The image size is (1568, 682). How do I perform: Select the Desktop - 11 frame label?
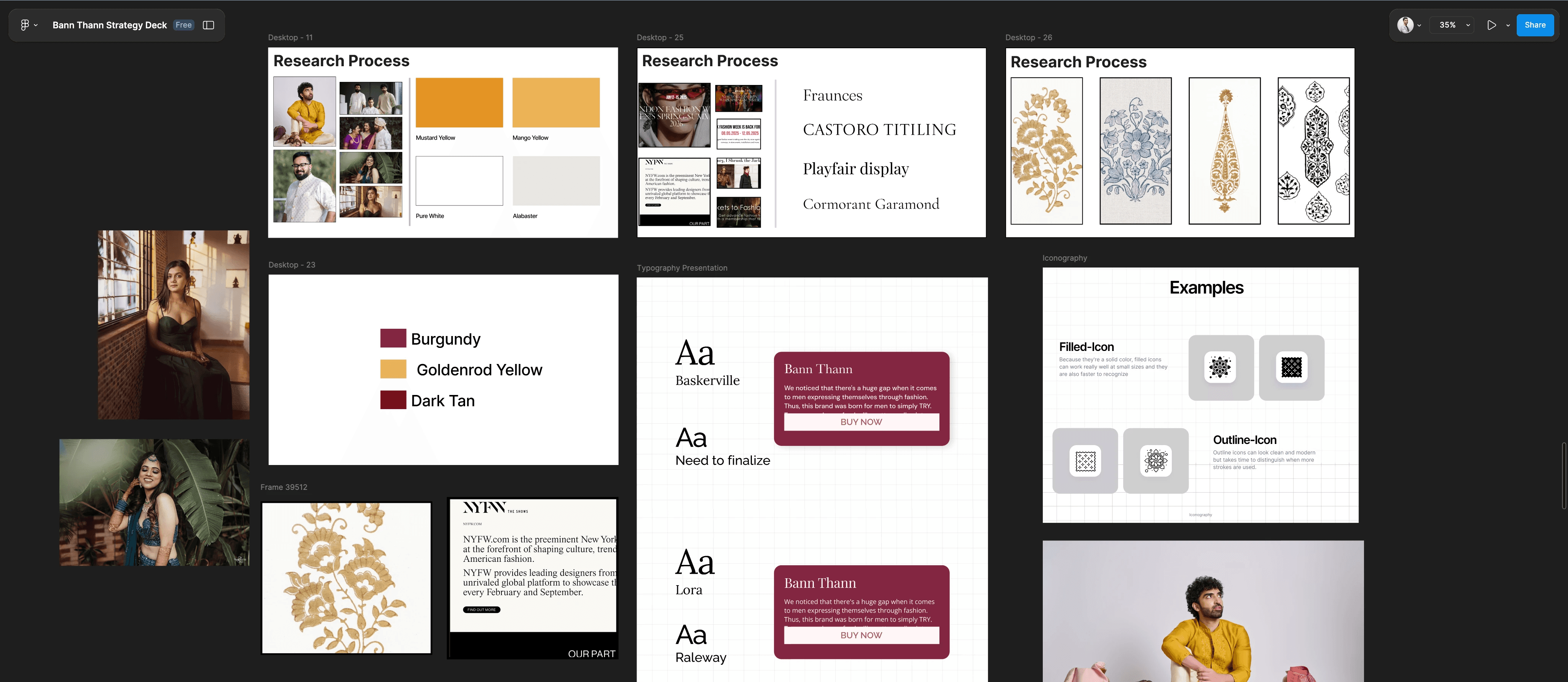(290, 38)
